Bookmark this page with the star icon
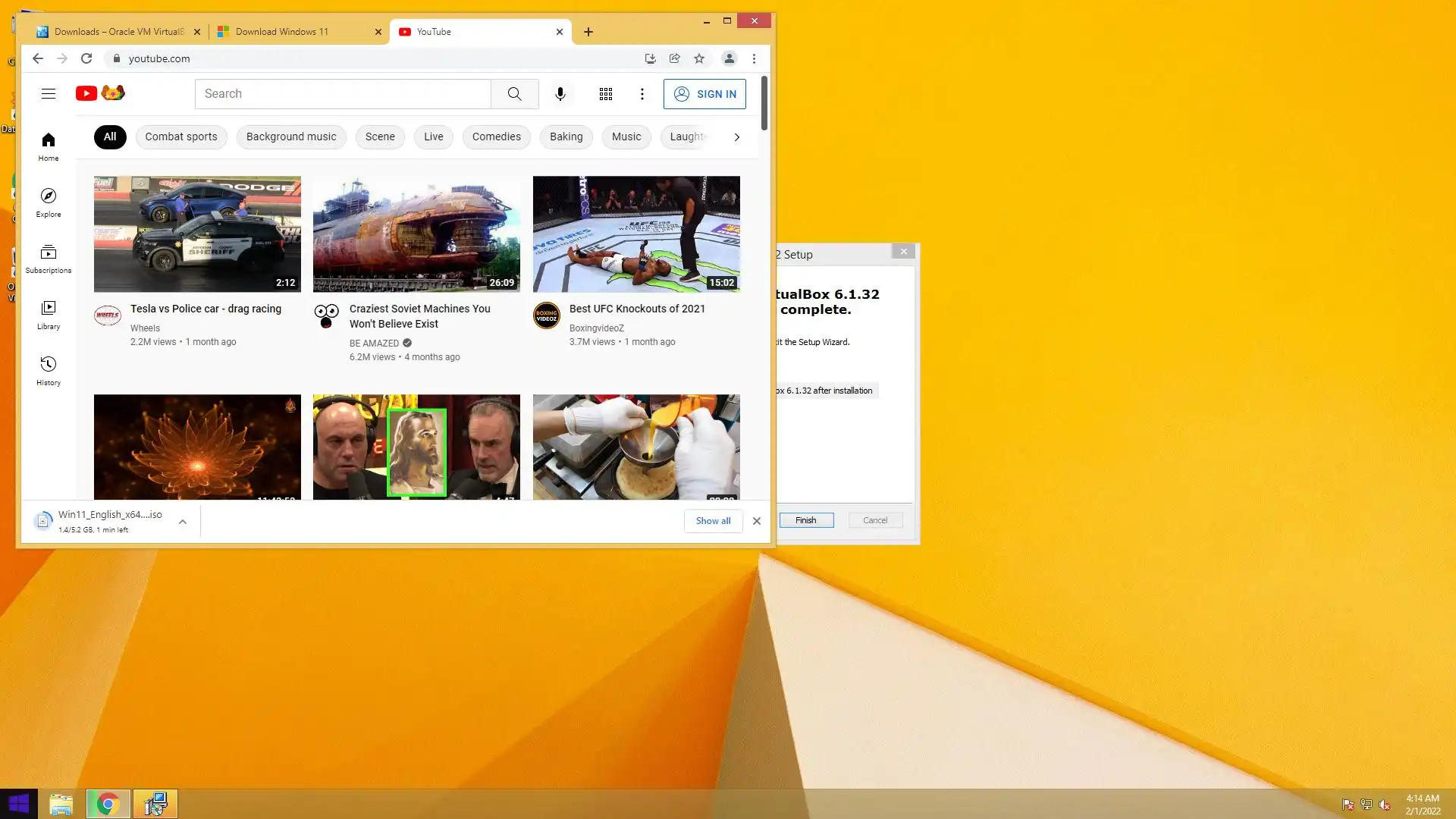 click(699, 58)
